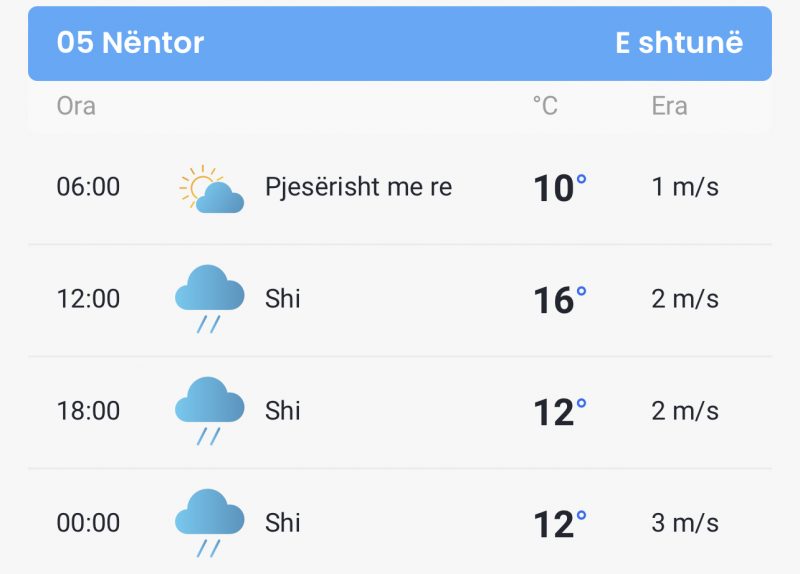
Task: Tap the 1 m/s wind speed
Action: coord(685,187)
